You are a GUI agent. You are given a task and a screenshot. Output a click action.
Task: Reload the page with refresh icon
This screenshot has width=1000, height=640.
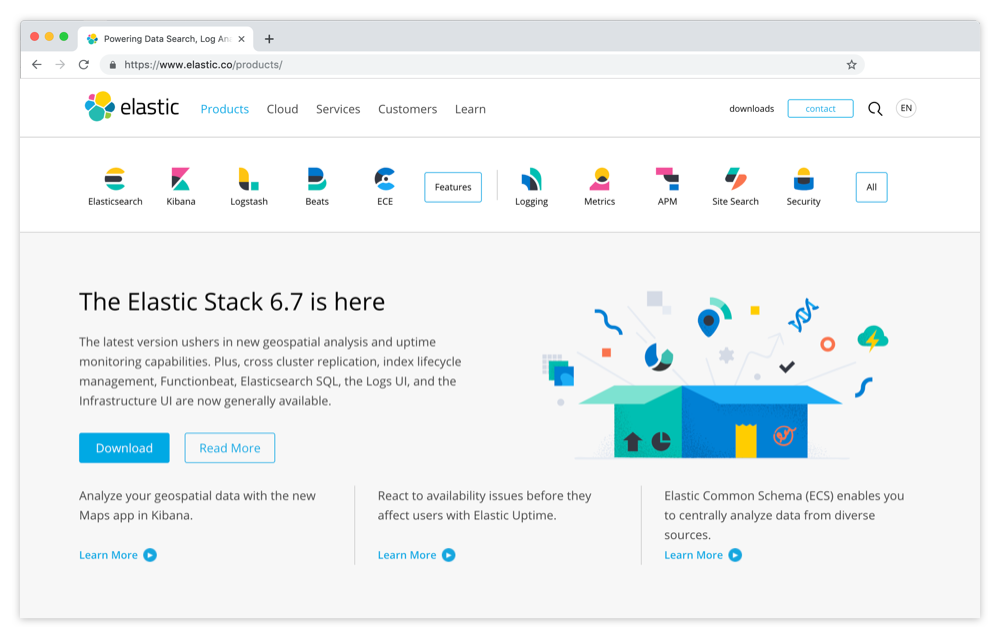coord(84,64)
